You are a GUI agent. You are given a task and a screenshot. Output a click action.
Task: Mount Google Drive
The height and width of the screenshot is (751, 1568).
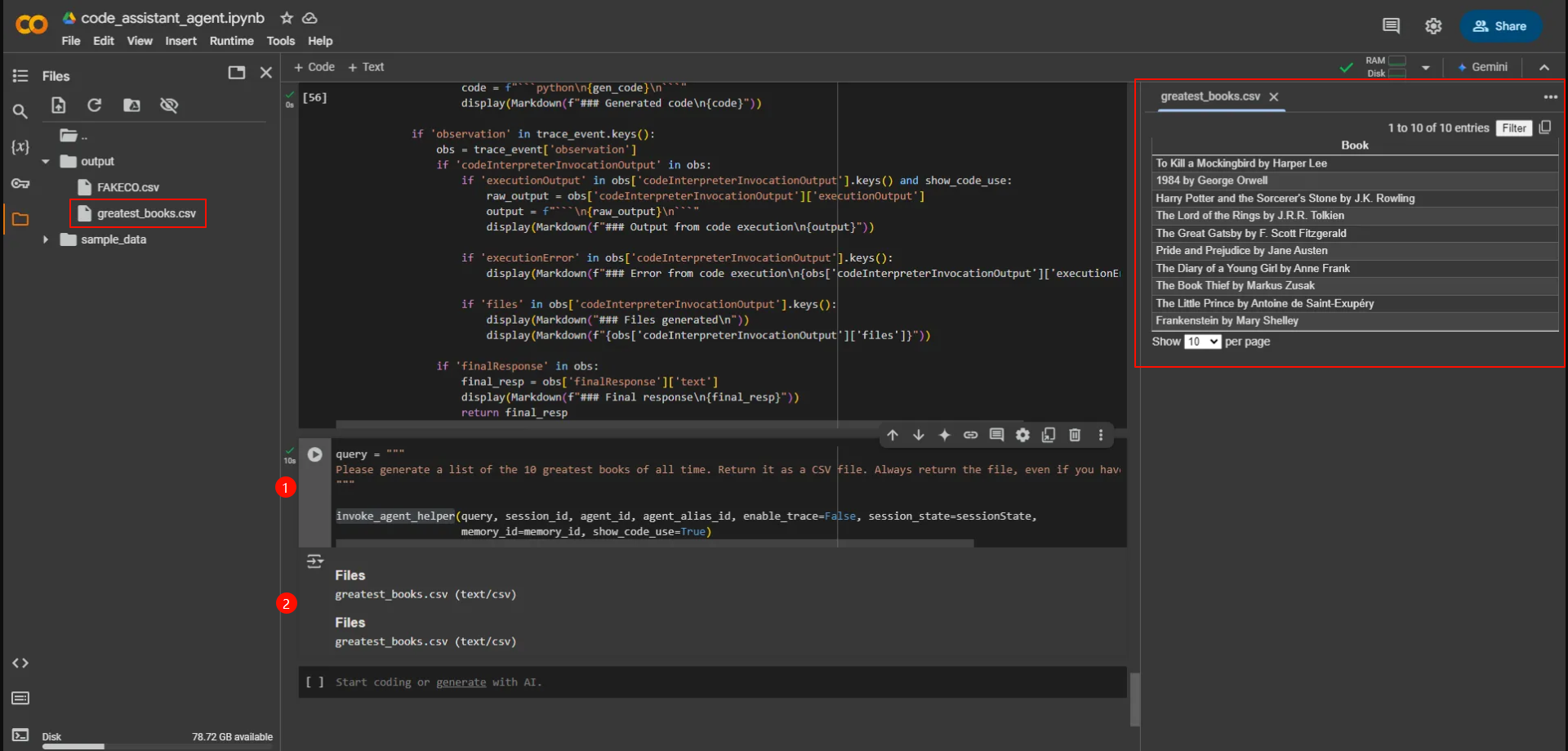click(x=131, y=105)
